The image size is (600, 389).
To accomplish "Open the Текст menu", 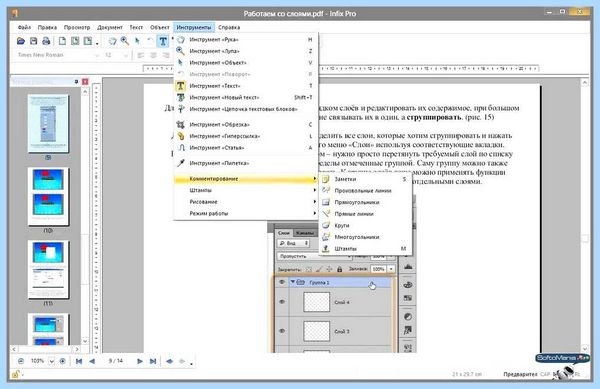I will coord(136,28).
